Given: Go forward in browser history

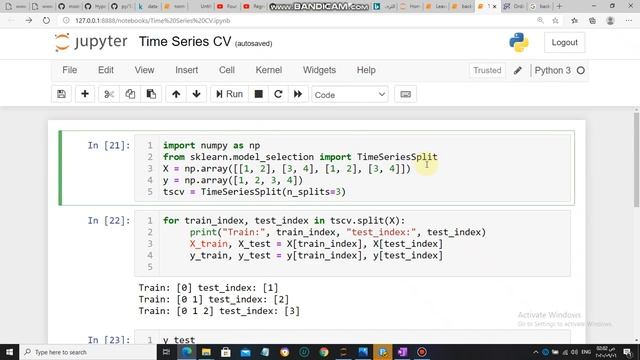Looking at the screenshot, I should pos(29,20).
